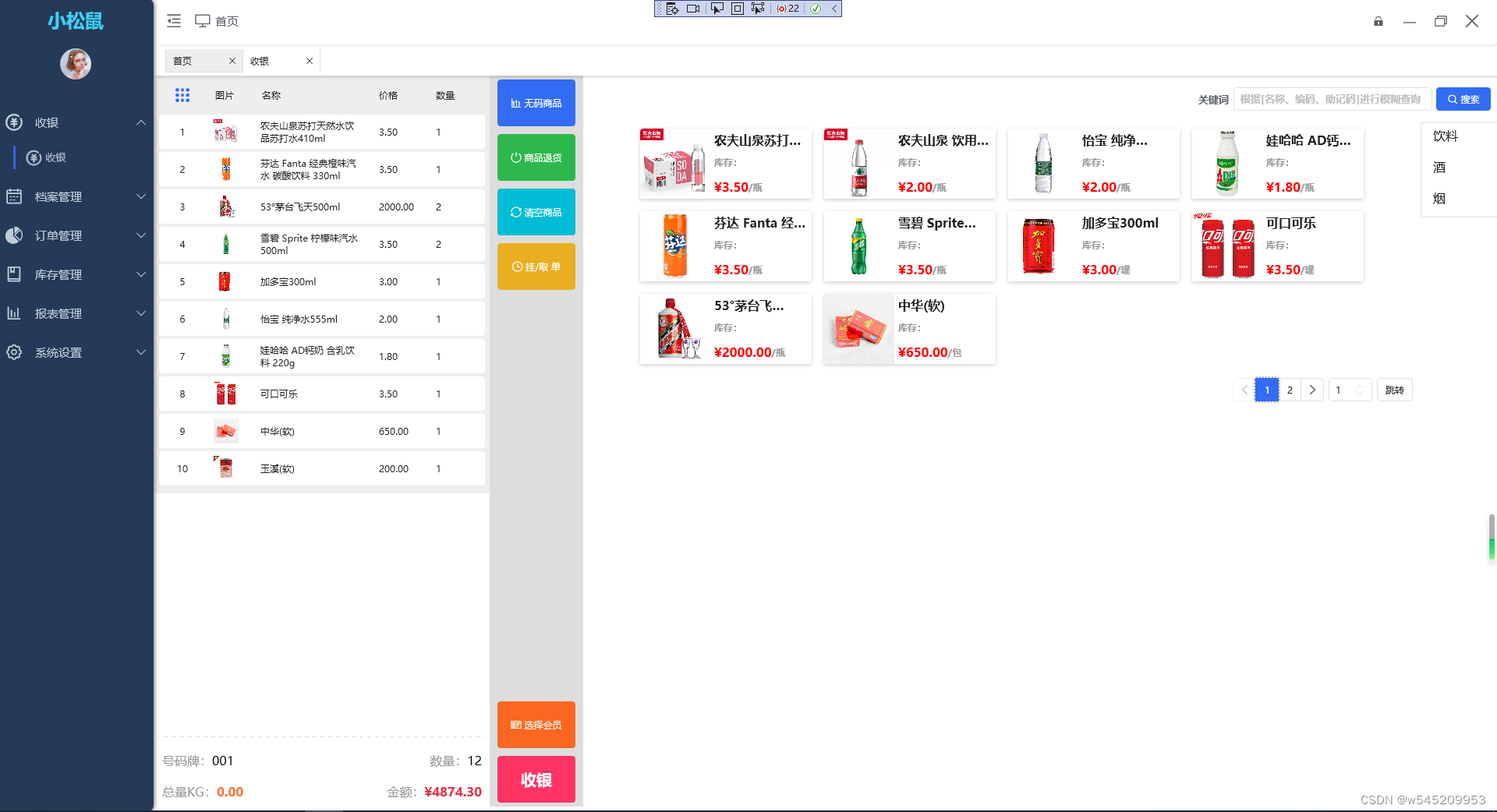Collapse the 收银 sidebar menu chevron
Viewport: 1497px width, 812px height.
point(141,122)
